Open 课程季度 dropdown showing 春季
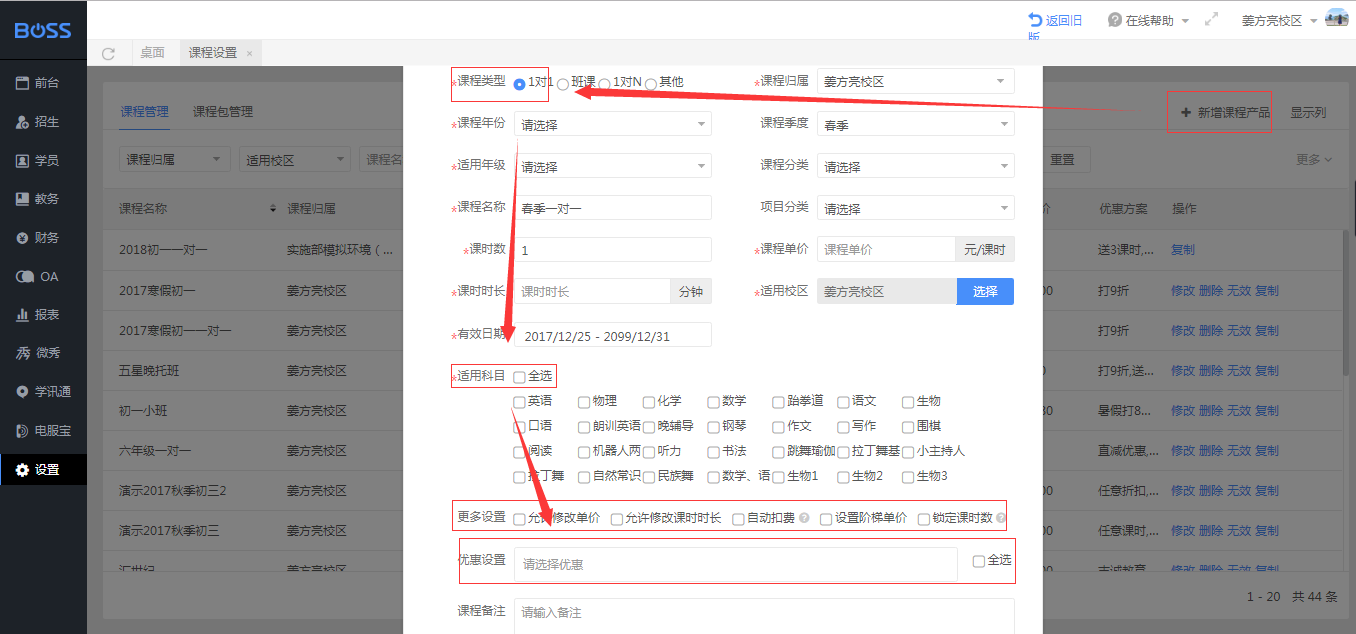Screen dimensions: 1356x634 pos(916,124)
